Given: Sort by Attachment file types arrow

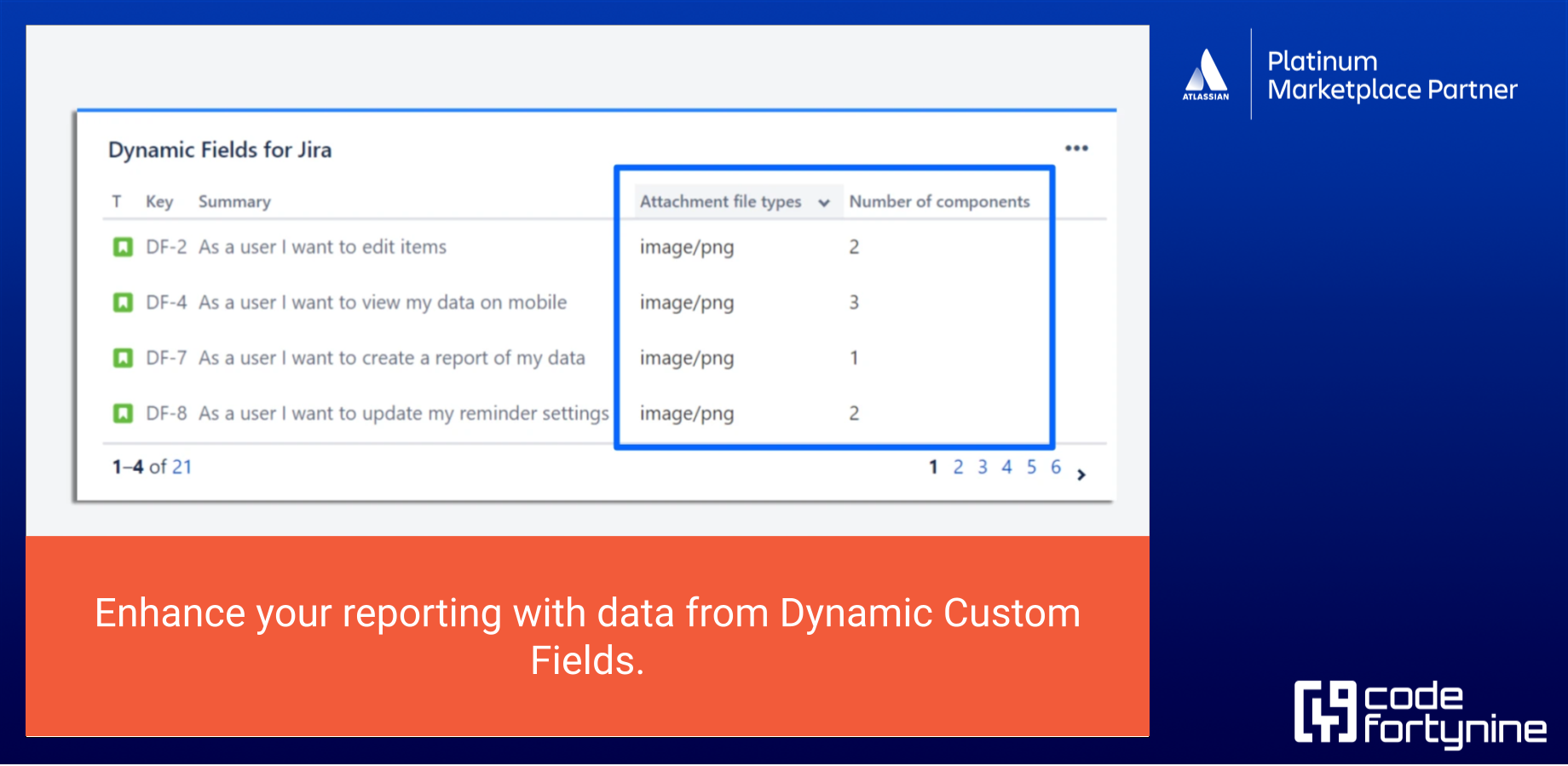Looking at the screenshot, I should pos(824,203).
